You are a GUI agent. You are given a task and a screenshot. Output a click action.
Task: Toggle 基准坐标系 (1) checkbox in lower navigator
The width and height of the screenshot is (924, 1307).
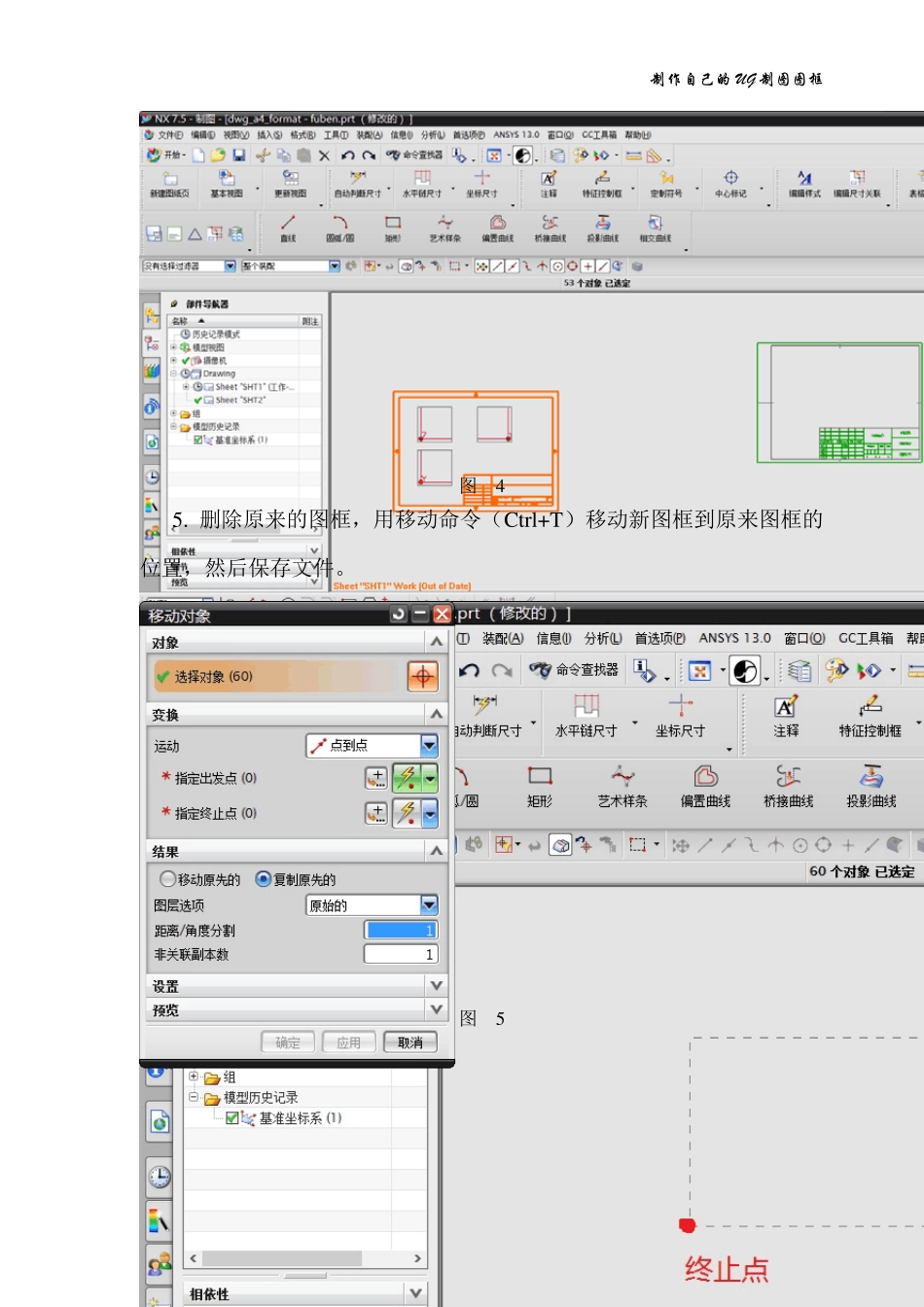232,1118
